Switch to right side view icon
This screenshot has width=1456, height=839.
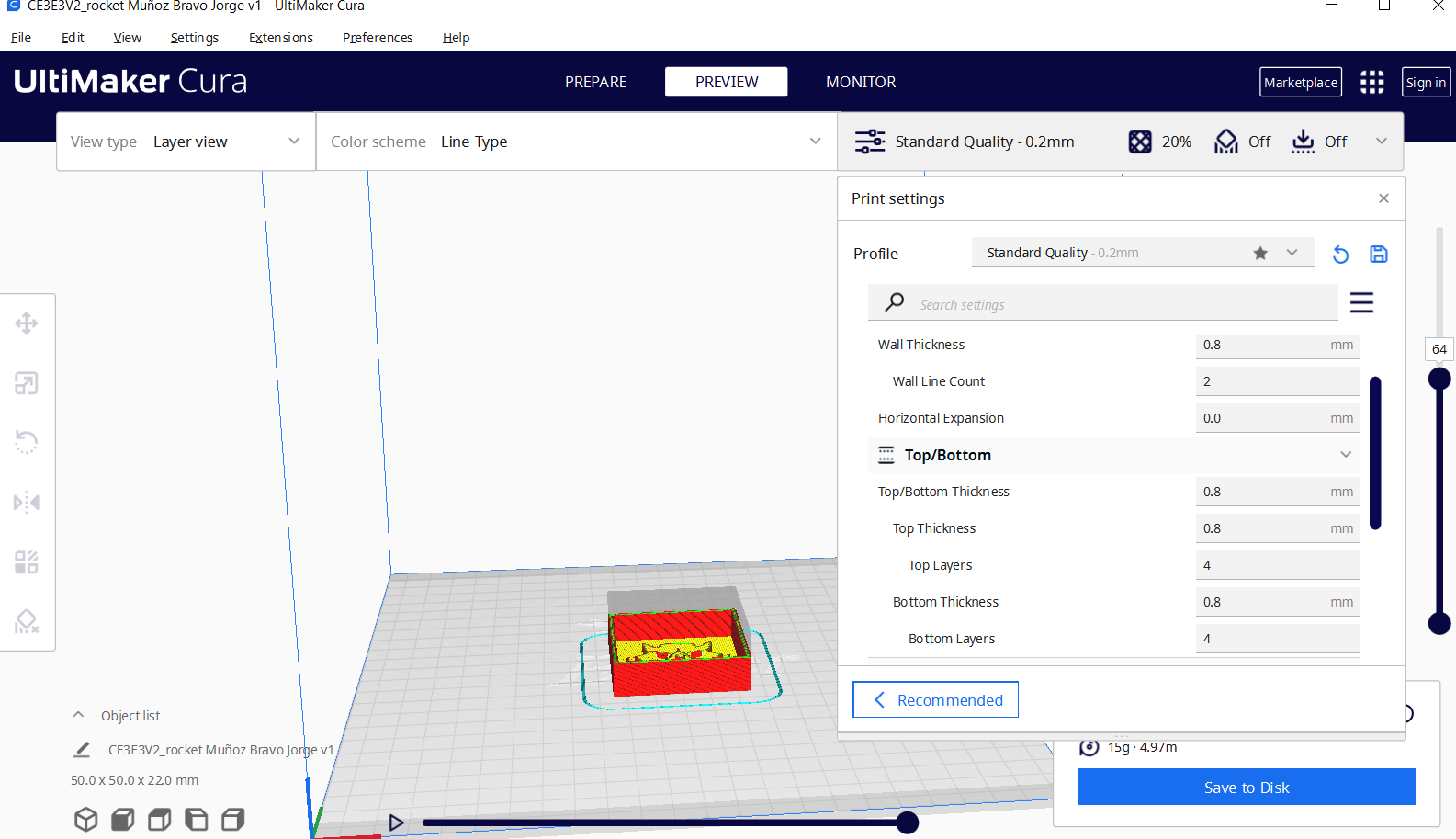pos(233,819)
